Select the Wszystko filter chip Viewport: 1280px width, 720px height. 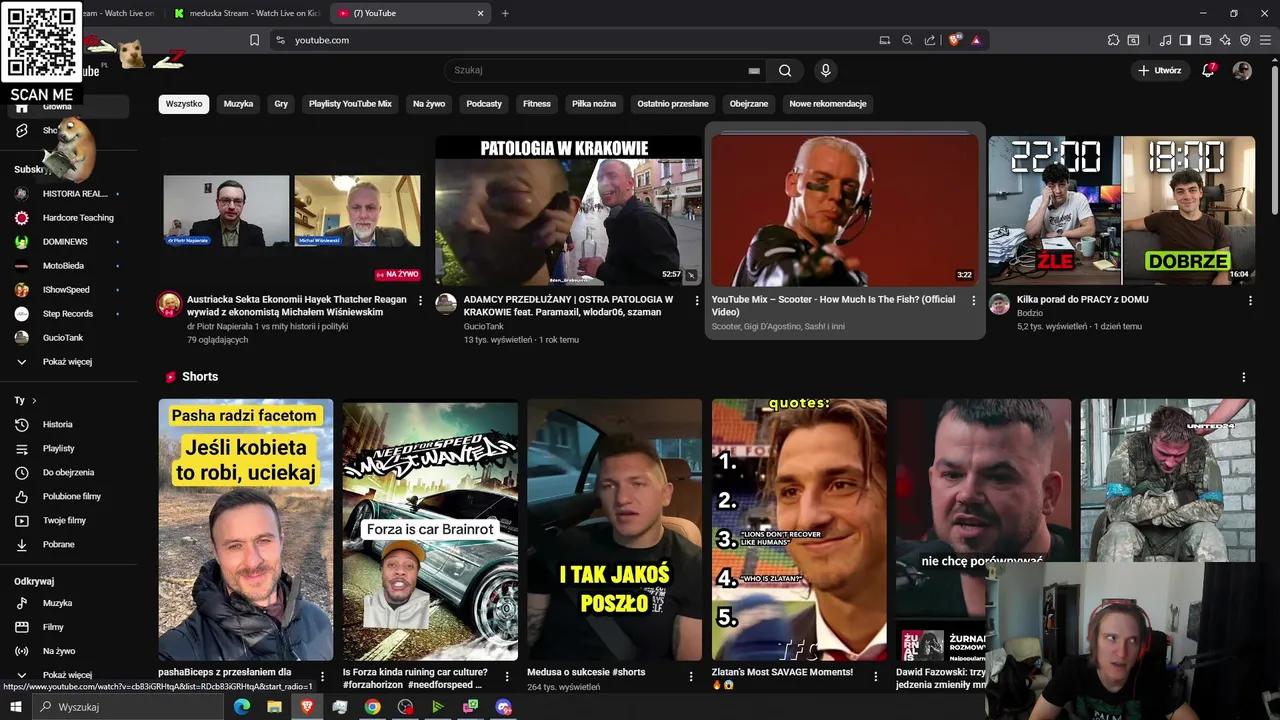coord(184,104)
